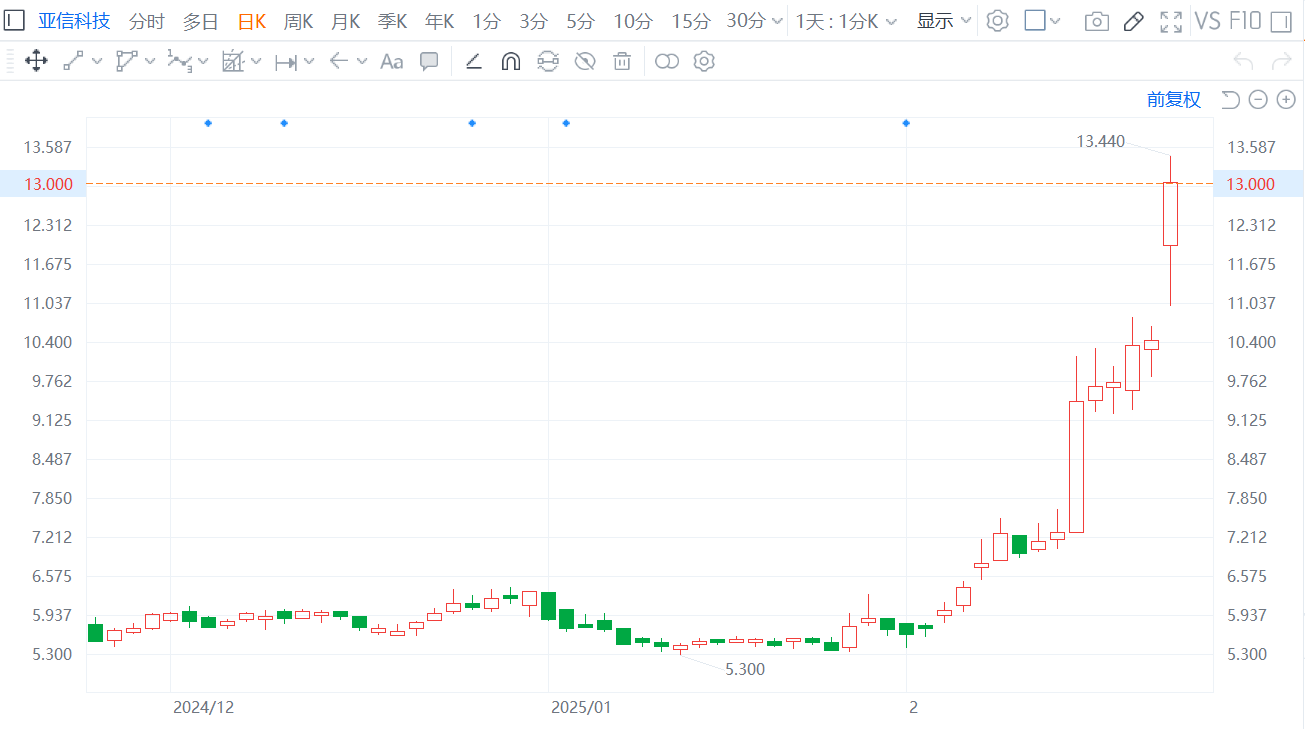Viewport: 1305px width, 729px height.
Task: Click the line style pencil icon
Action: (474, 62)
